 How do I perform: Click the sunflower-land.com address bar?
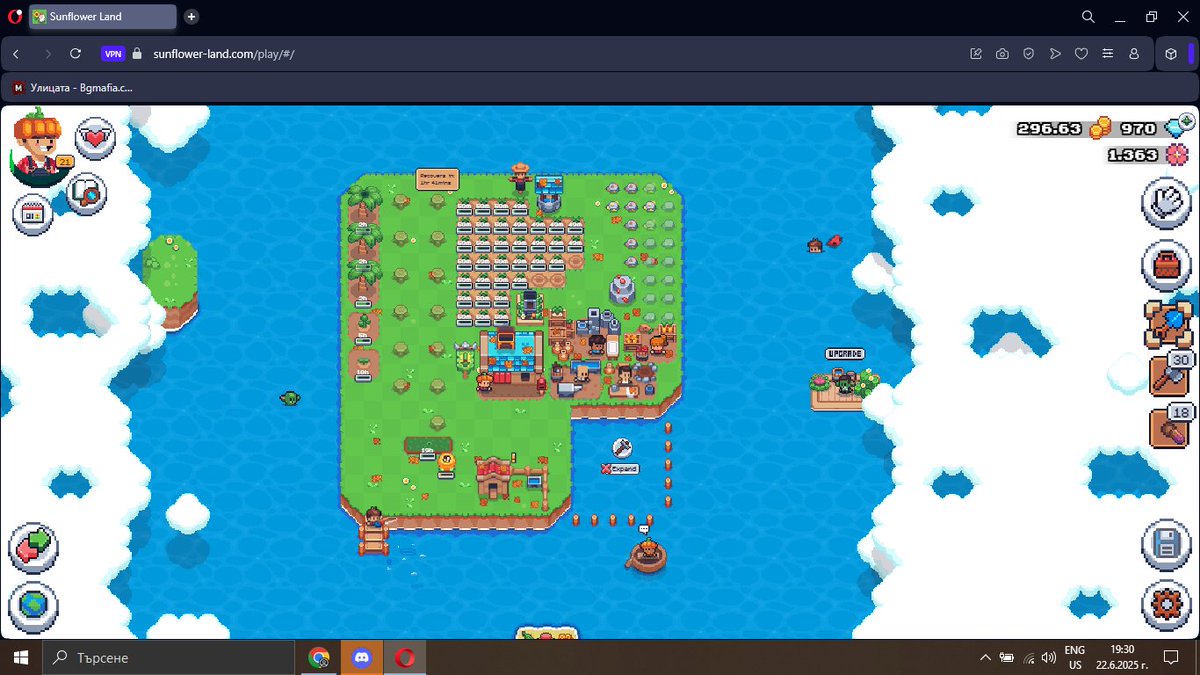224,54
